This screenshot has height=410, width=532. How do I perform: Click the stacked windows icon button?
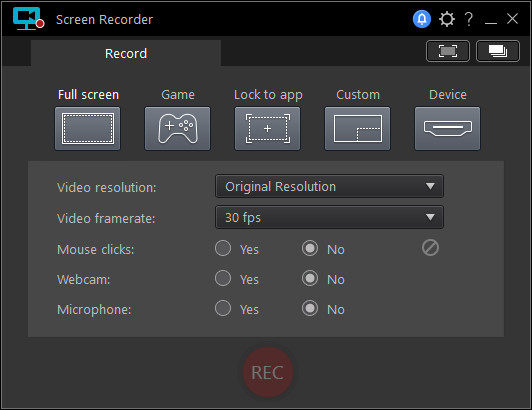pyautogui.click(x=498, y=51)
